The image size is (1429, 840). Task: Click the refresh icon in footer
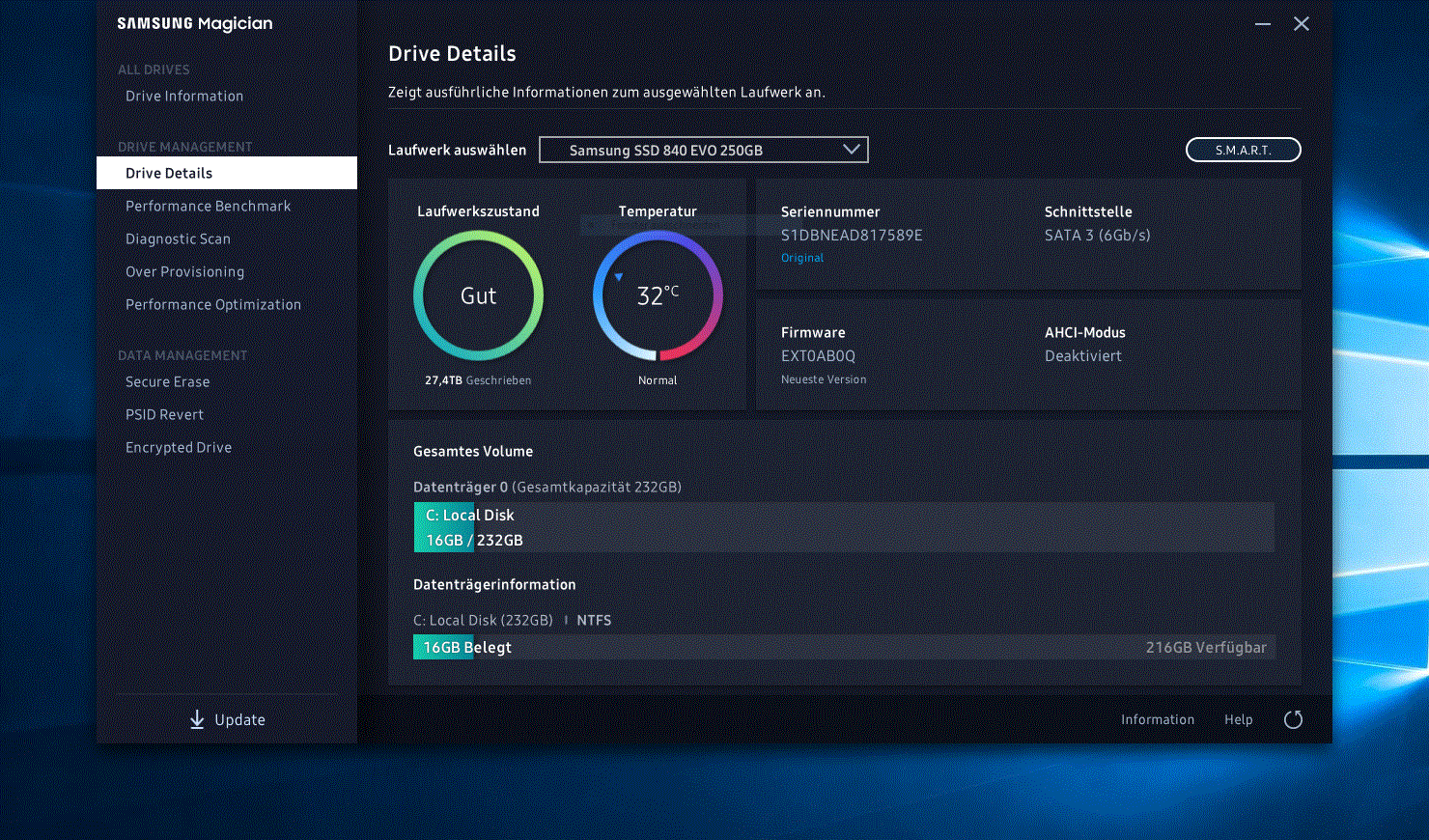pos(1293,719)
